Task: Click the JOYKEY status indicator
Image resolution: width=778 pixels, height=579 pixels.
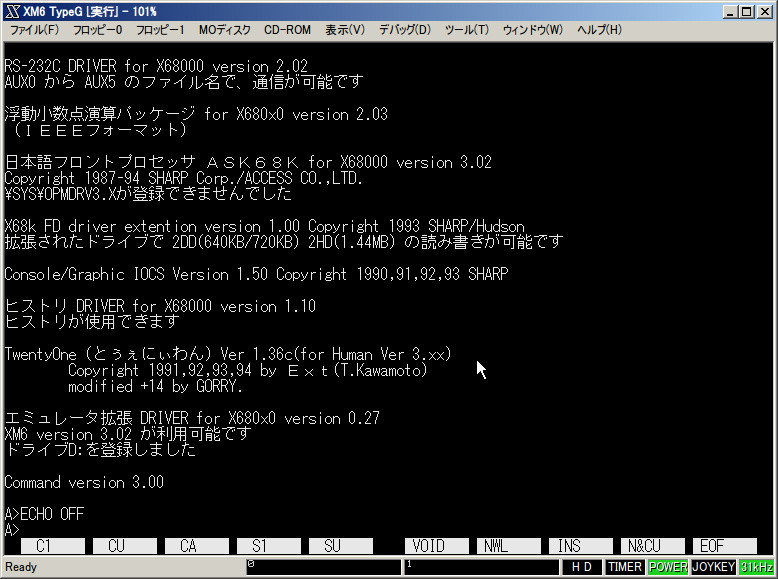Action: [x=713, y=567]
